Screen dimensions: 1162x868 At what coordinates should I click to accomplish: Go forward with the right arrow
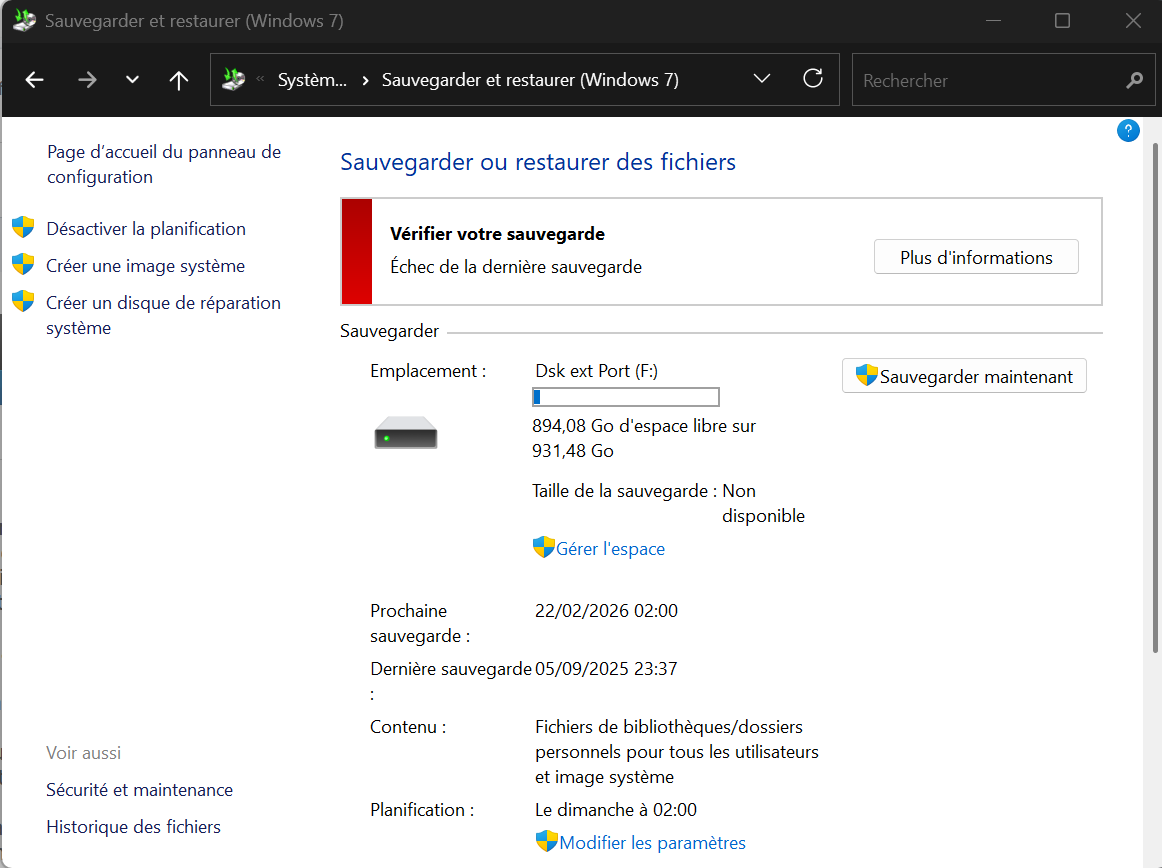click(87, 80)
